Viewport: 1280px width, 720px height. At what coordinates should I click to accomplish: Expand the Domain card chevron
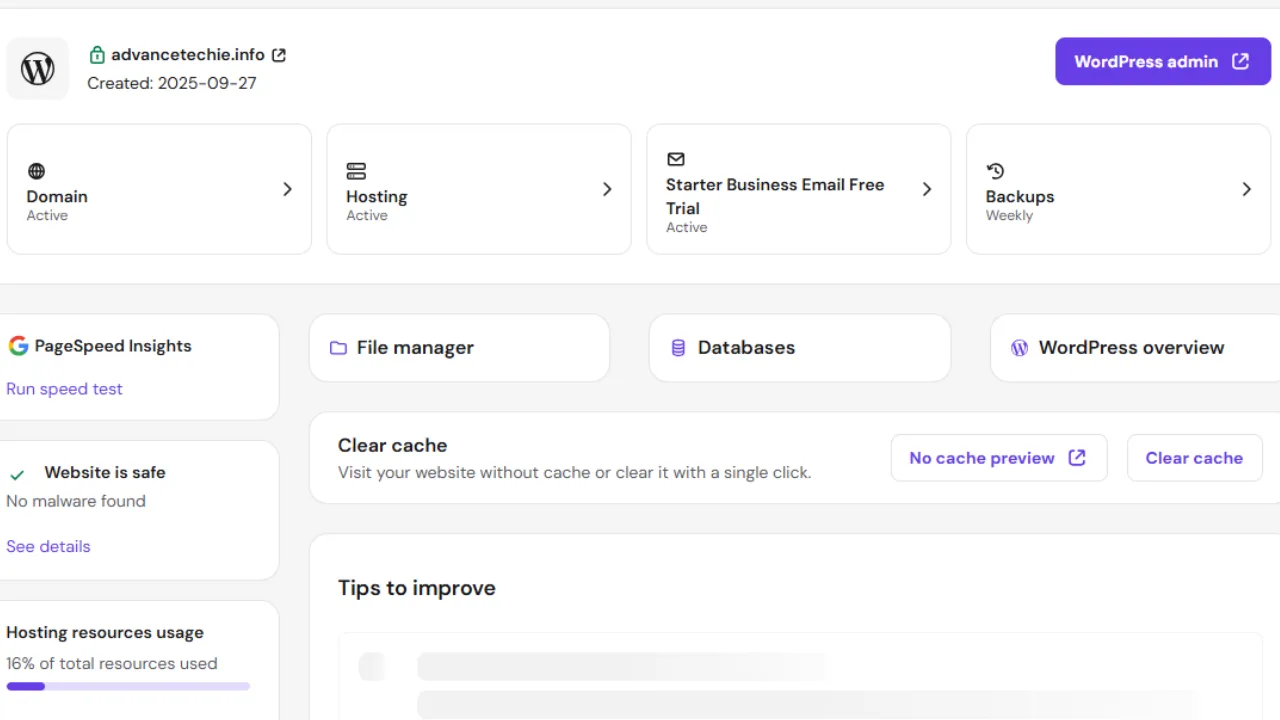point(287,189)
